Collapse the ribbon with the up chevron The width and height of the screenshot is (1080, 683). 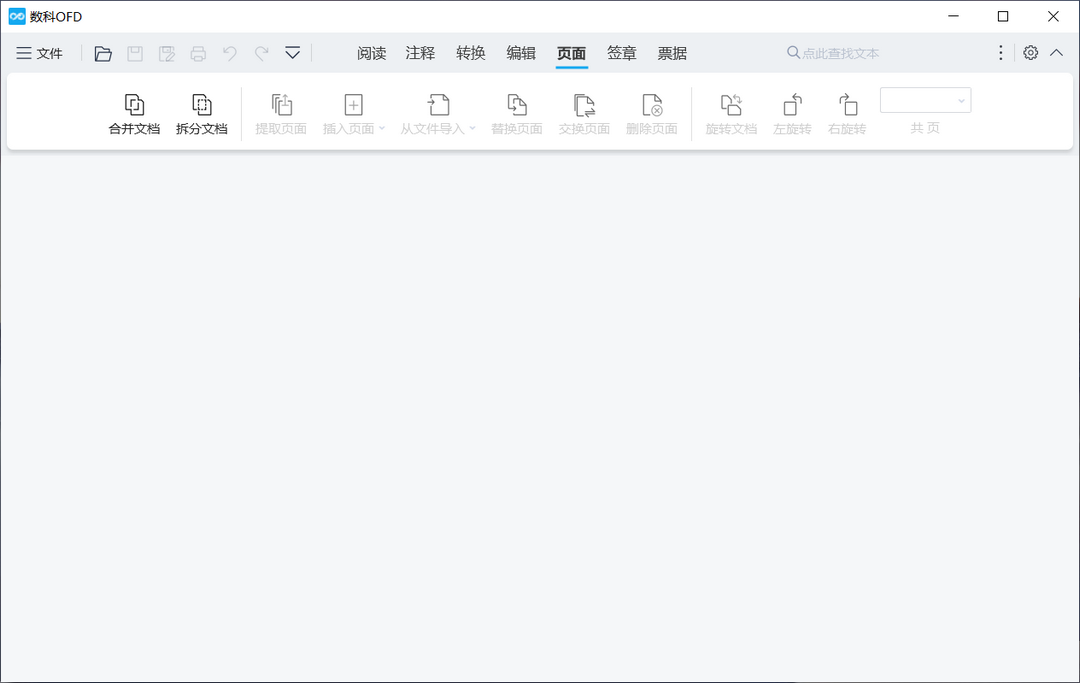point(1056,53)
